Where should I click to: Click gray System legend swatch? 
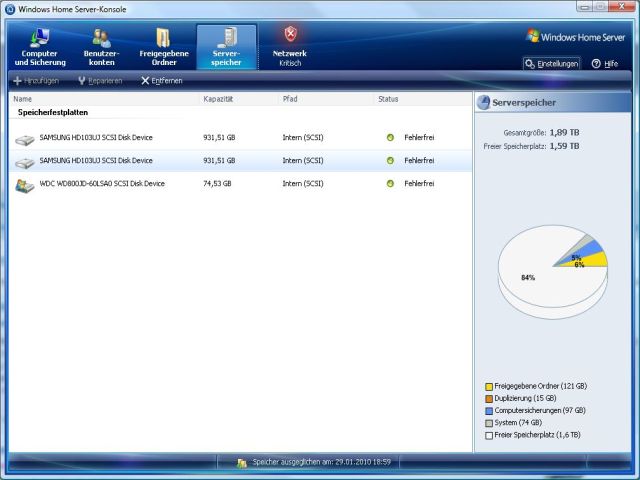[x=489, y=423]
